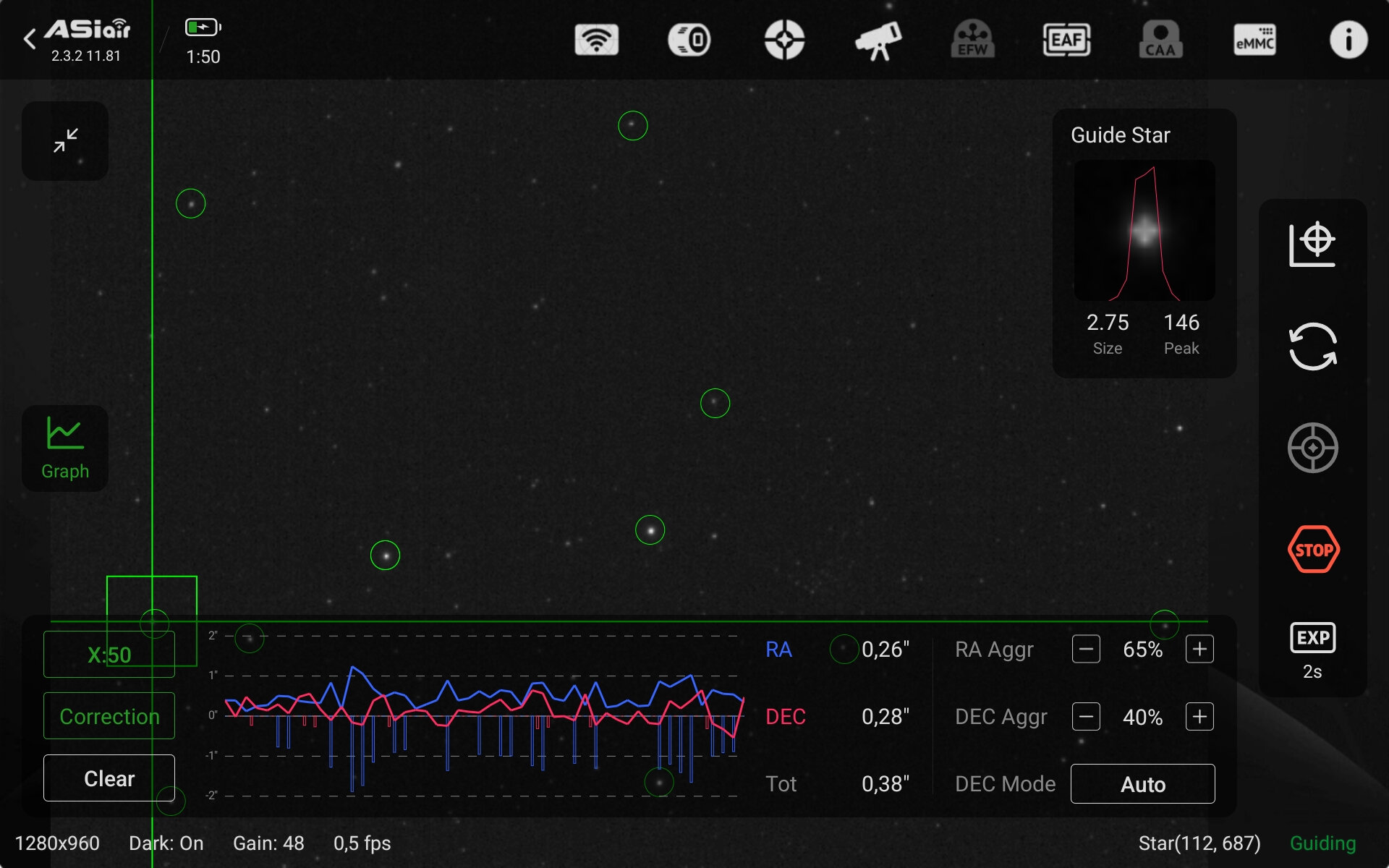Open the eMMC storage settings
This screenshot has width=1389, height=868.
[1254, 40]
